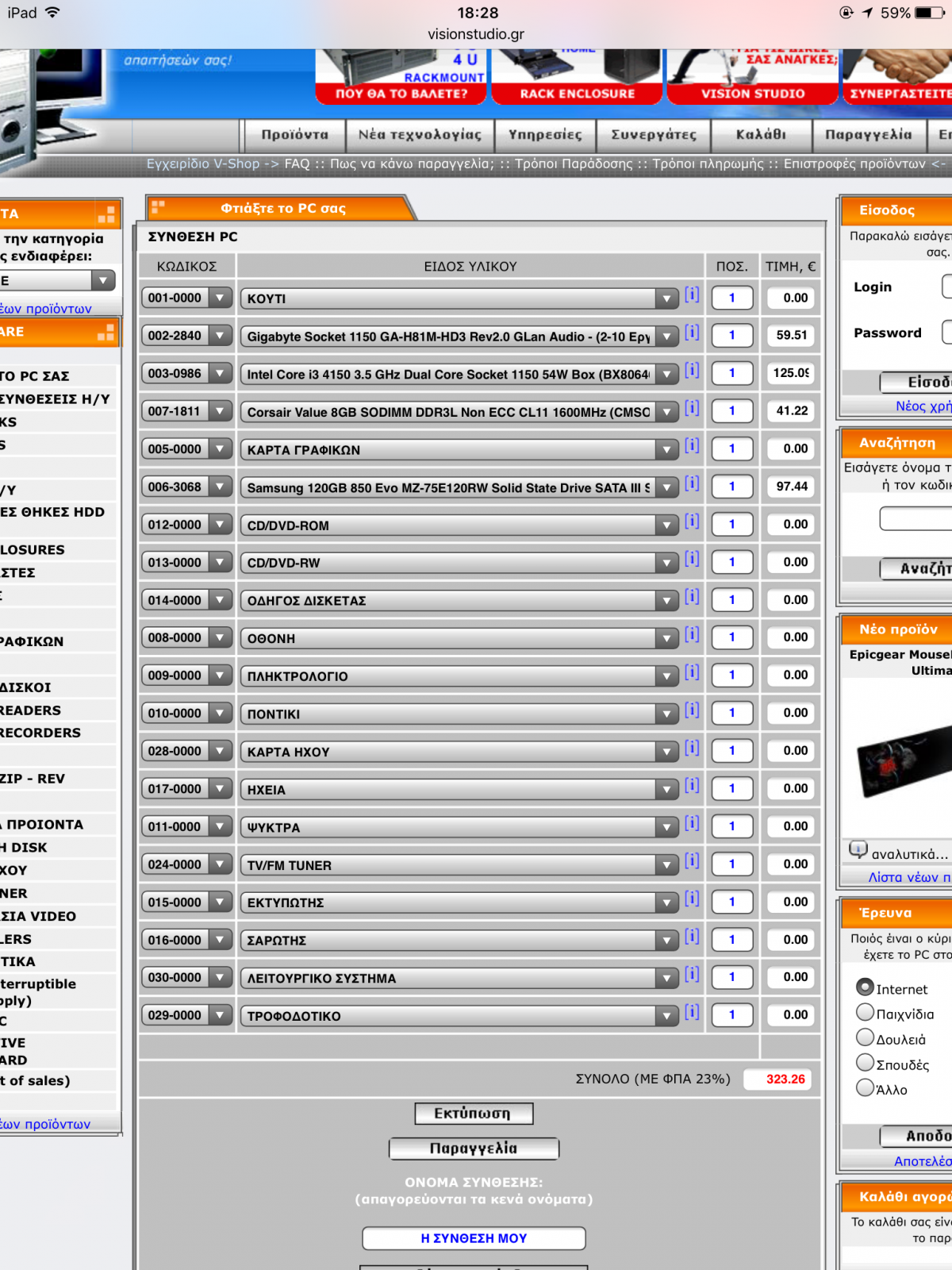Open info icon for ΛΕΙΤΟΥΡΓΙΚΟ ΣΥΣΤΗΜΑ row

tap(692, 974)
